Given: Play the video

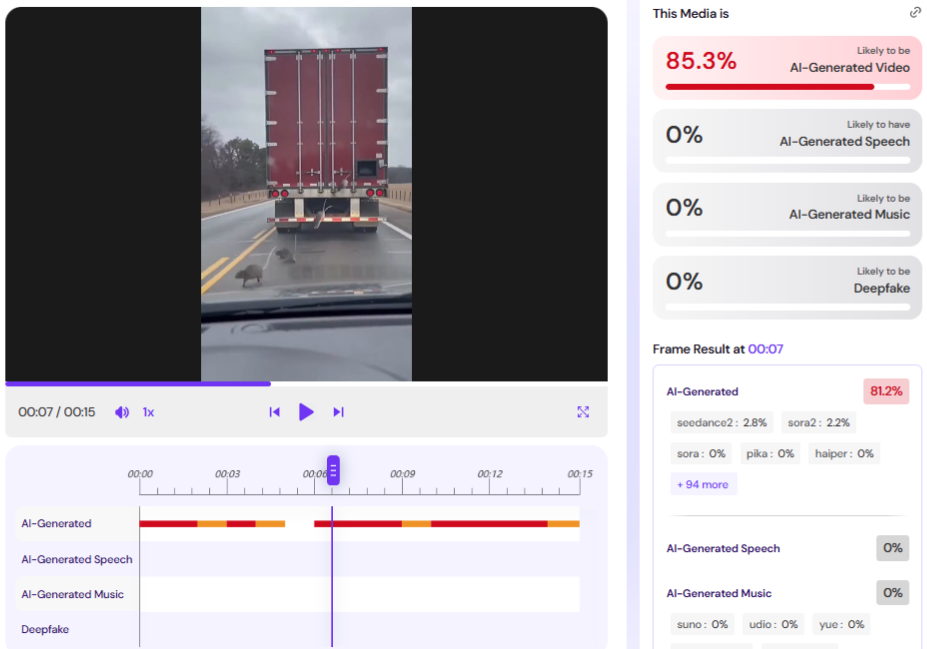Looking at the screenshot, I should click(306, 412).
